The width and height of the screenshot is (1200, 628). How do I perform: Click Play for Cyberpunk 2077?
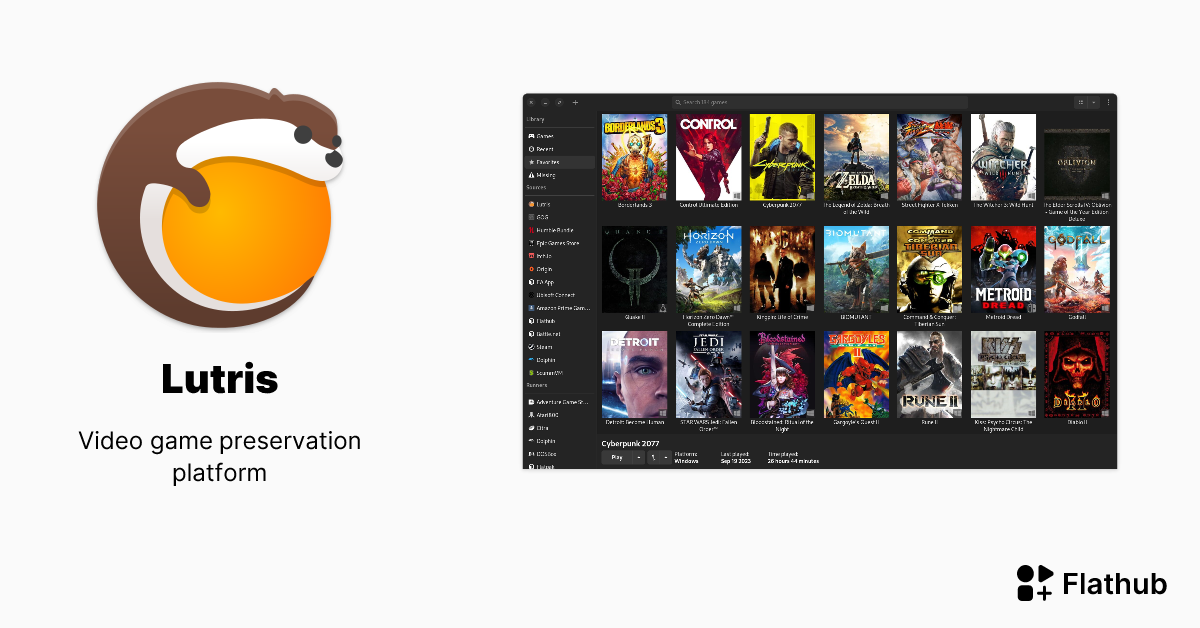click(x=617, y=458)
